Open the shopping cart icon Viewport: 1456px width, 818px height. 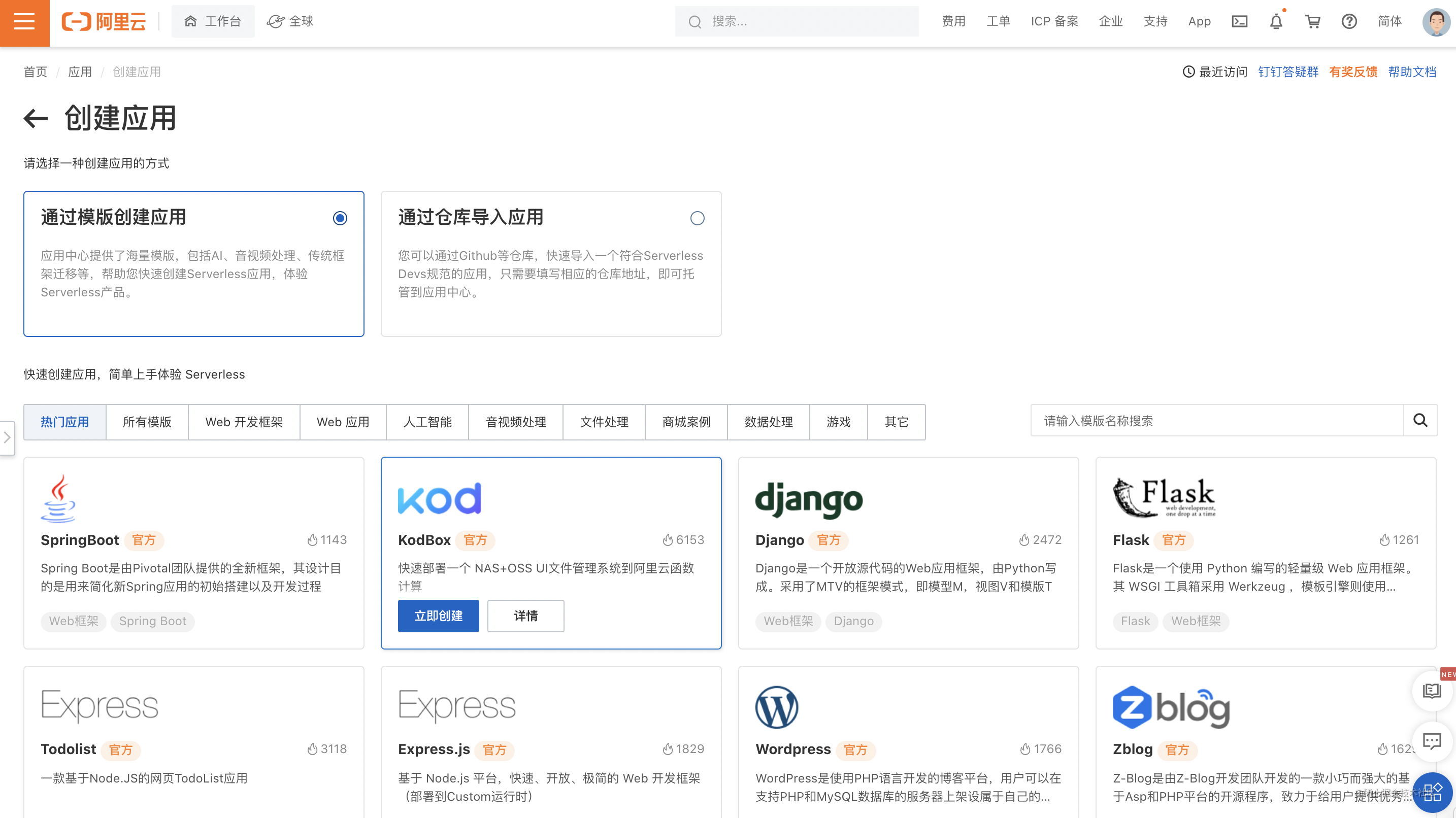[1312, 21]
